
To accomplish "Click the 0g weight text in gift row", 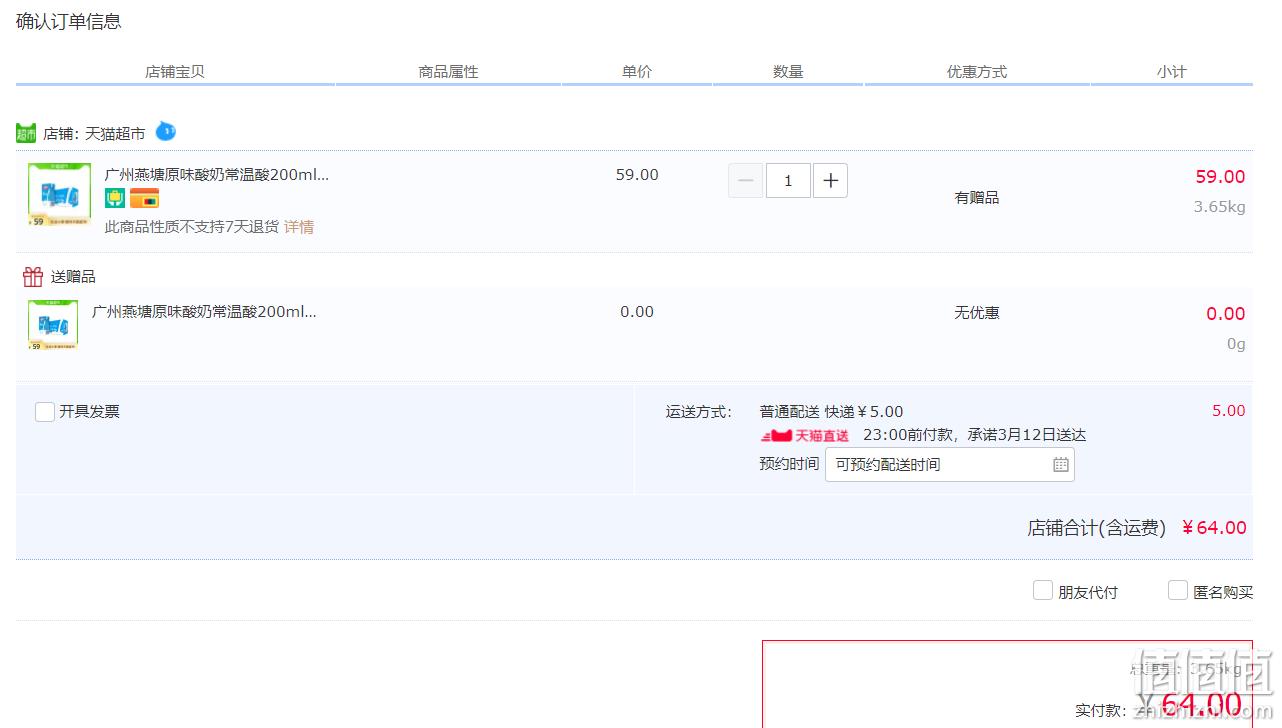I will coord(1236,344).
